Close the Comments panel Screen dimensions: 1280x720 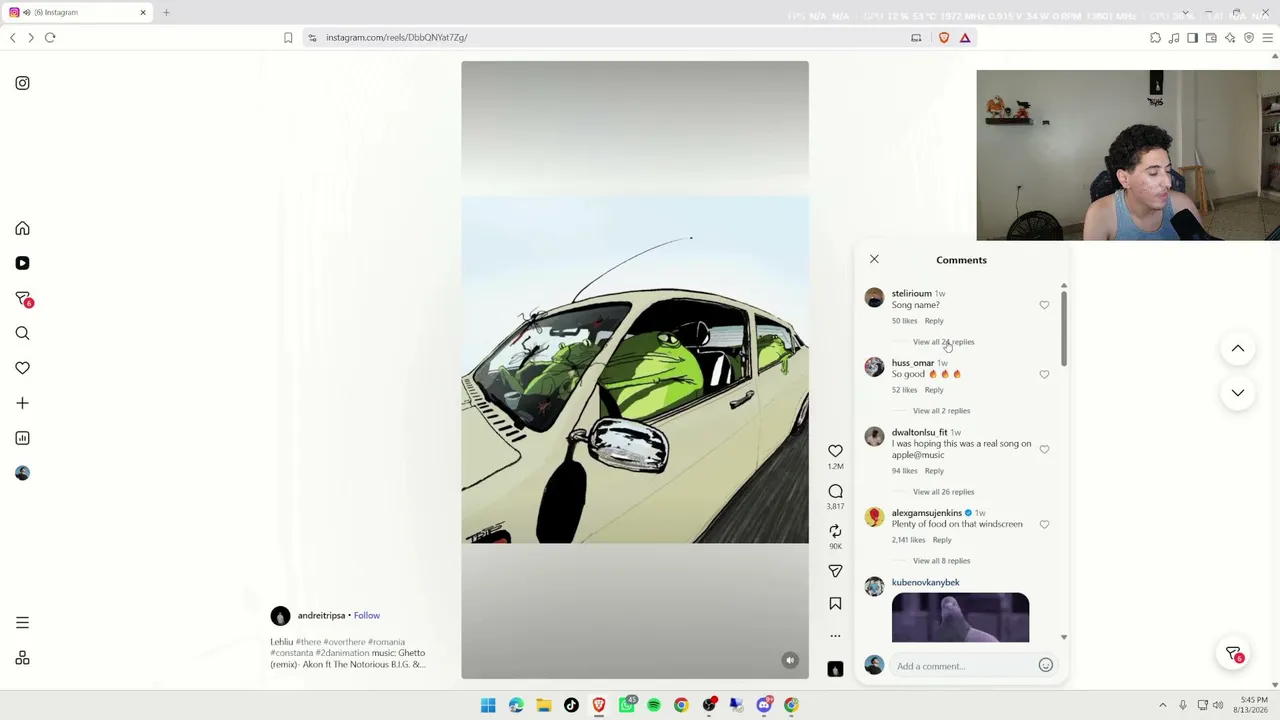874,259
